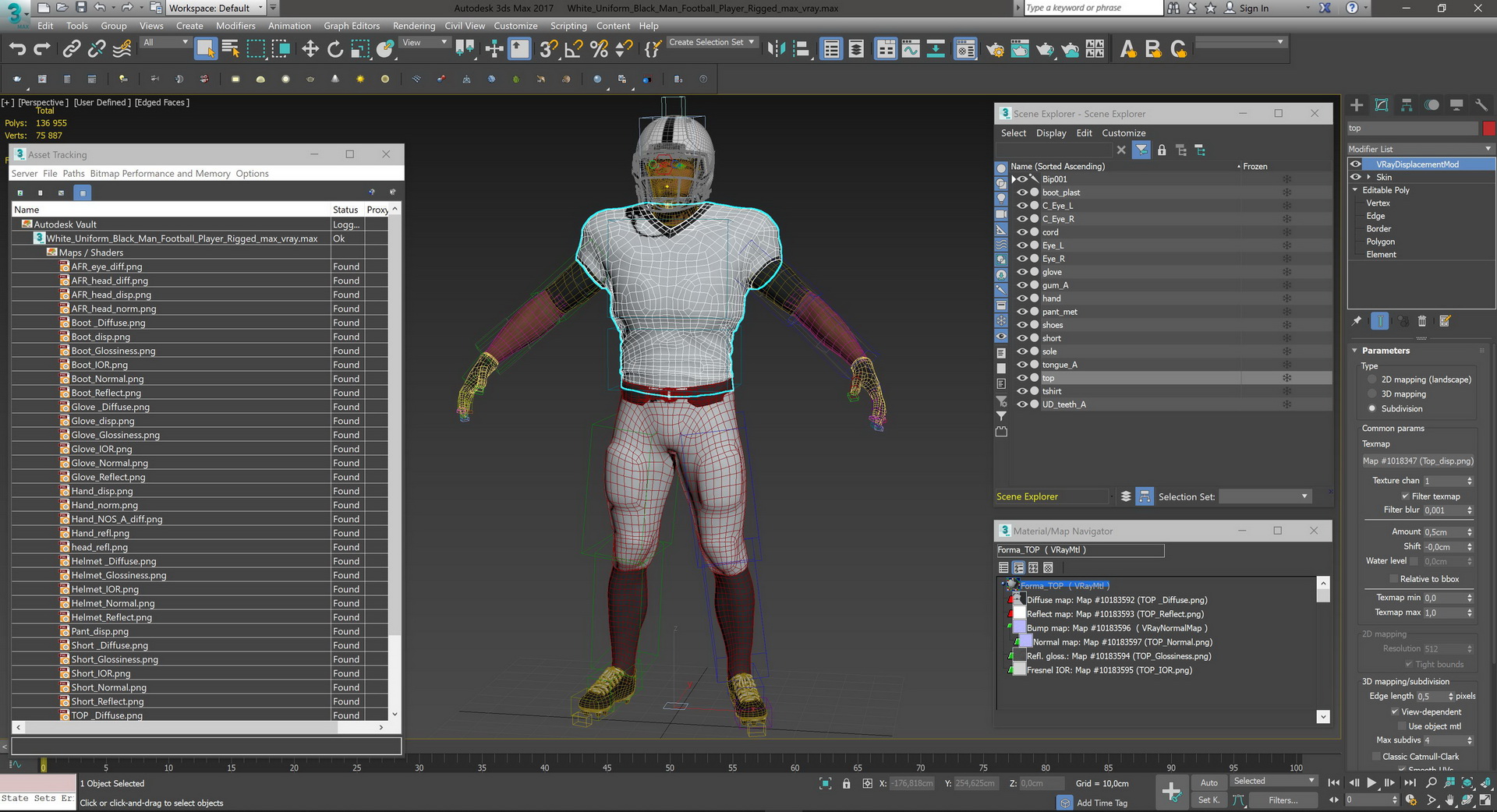
Task: Open the Create command panel tab
Action: [x=1357, y=105]
